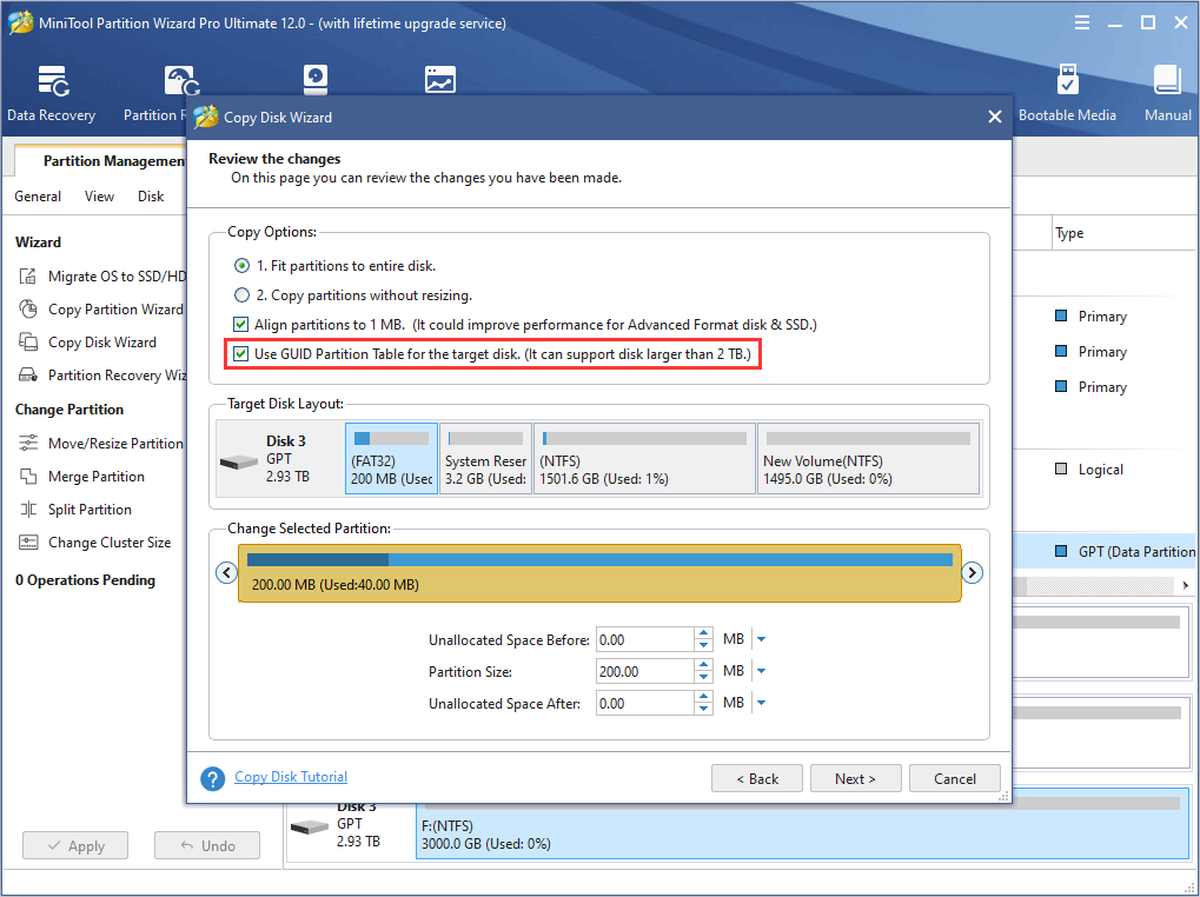Click the previous partition left arrow
This screenshot has width=1200, height=897.
point(227,572)
